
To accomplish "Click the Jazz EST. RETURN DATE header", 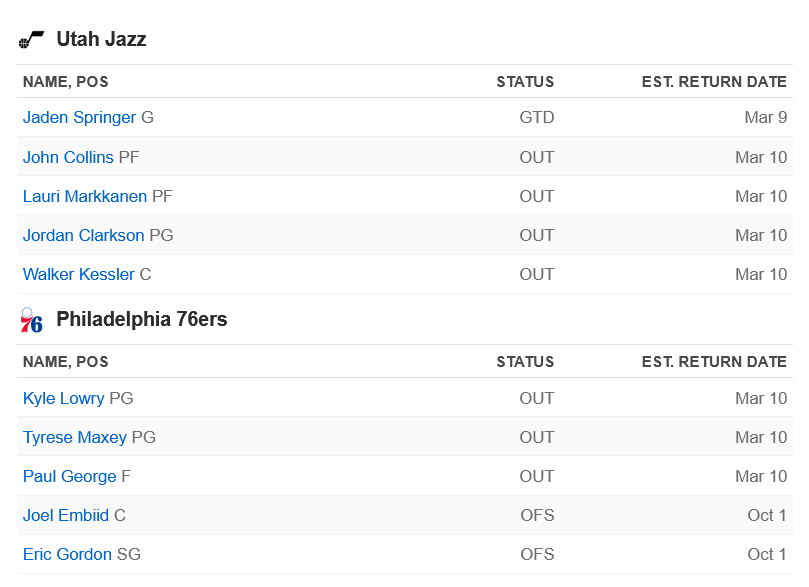I will 714,82.
